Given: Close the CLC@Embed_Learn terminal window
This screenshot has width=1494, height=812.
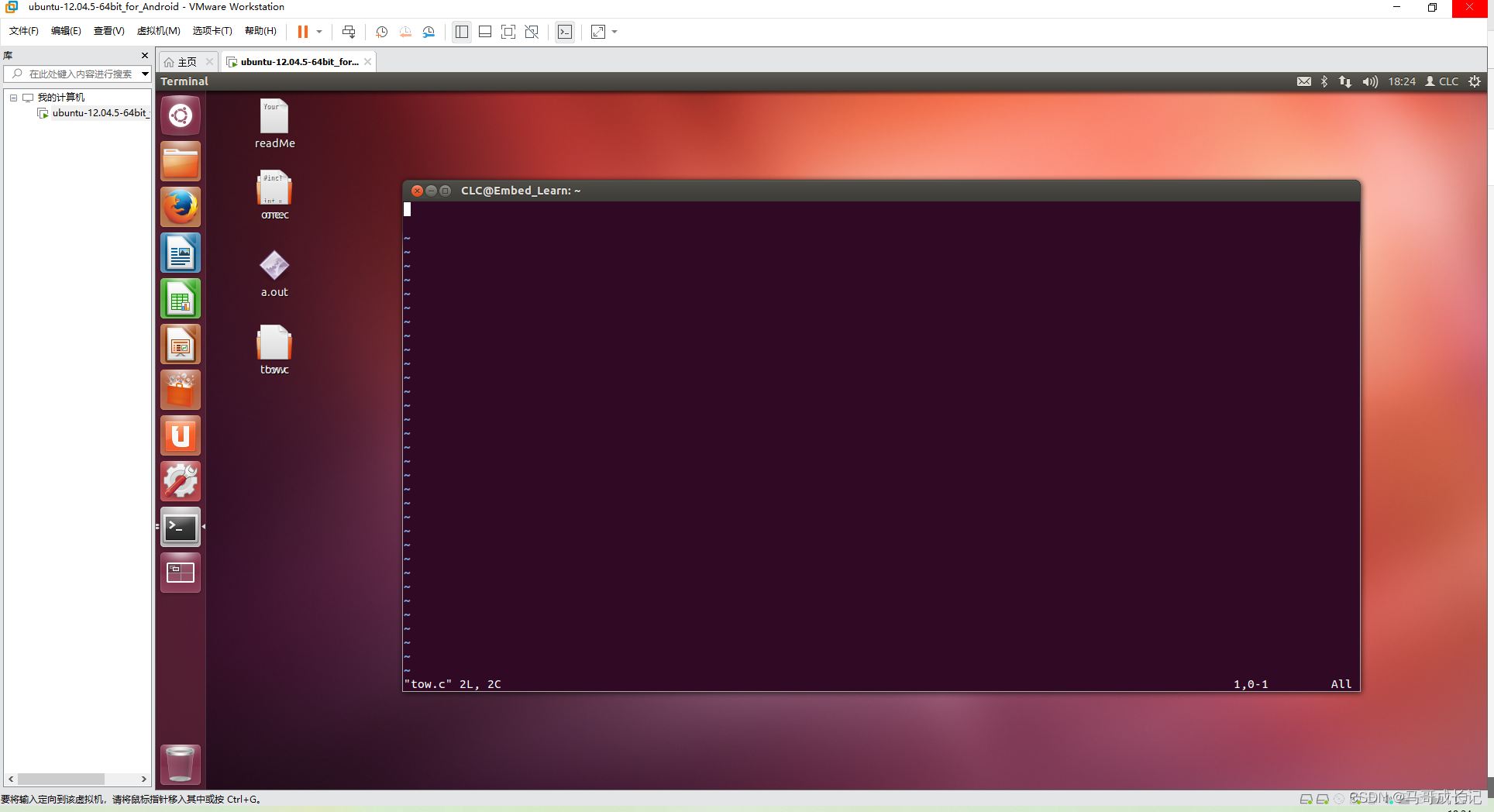Looking at the screenshot, I should coord(417,191).
